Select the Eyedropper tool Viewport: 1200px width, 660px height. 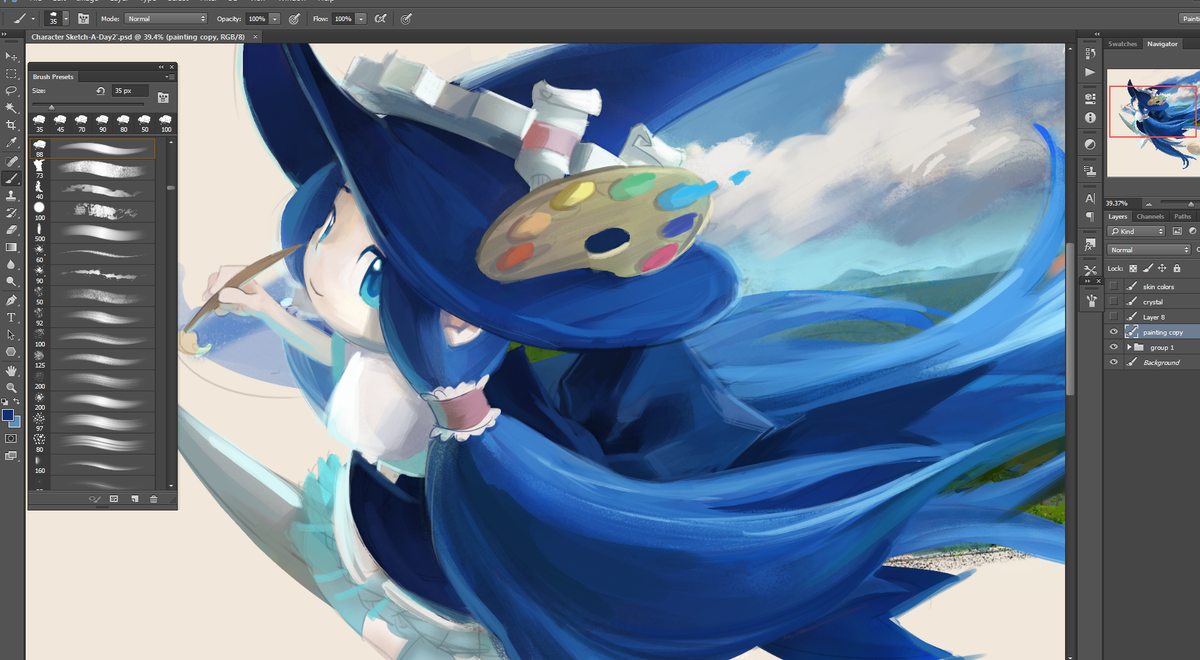[x=11, y=142]
